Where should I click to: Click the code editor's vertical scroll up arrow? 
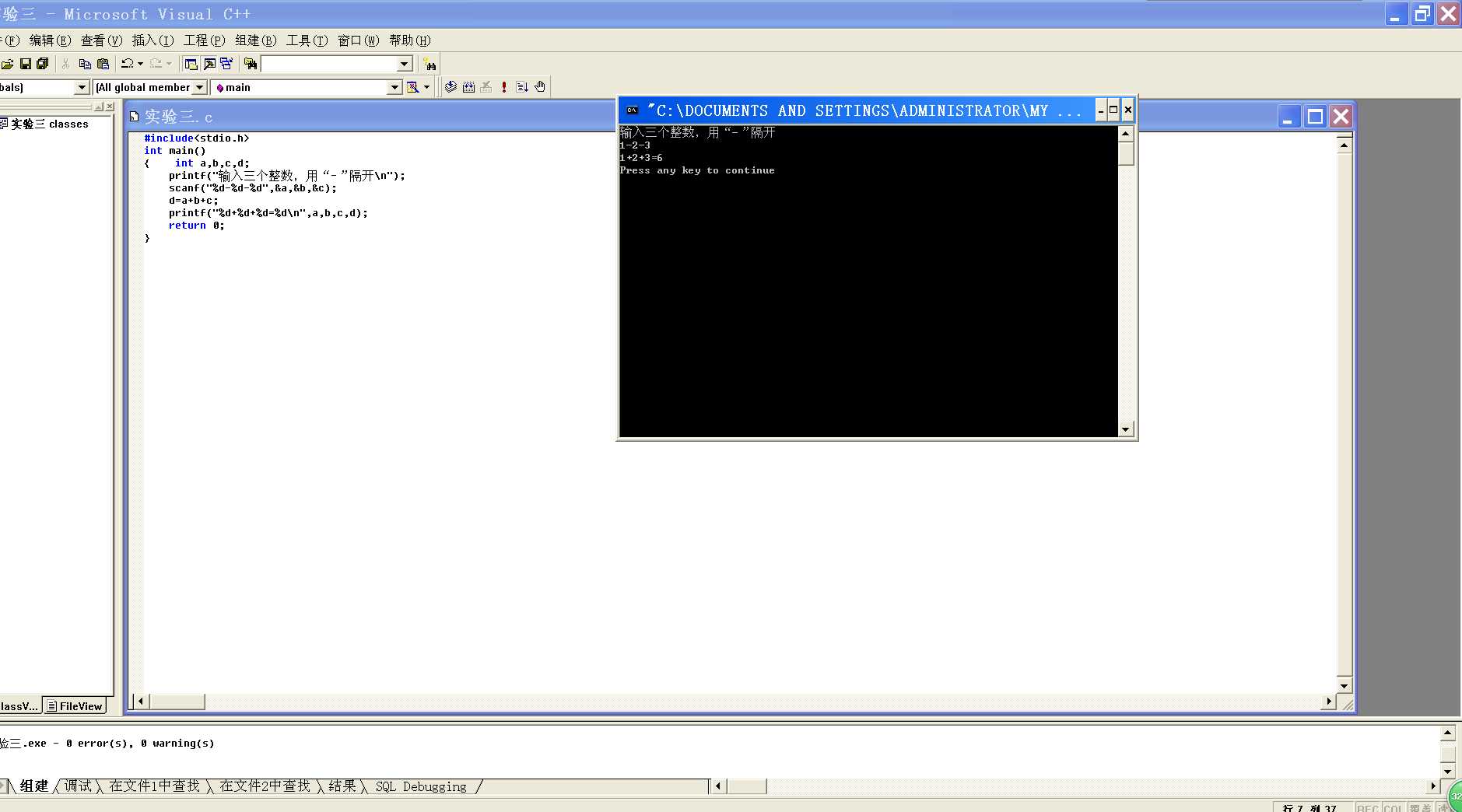pyautogui.click(x=1344, y=145)
